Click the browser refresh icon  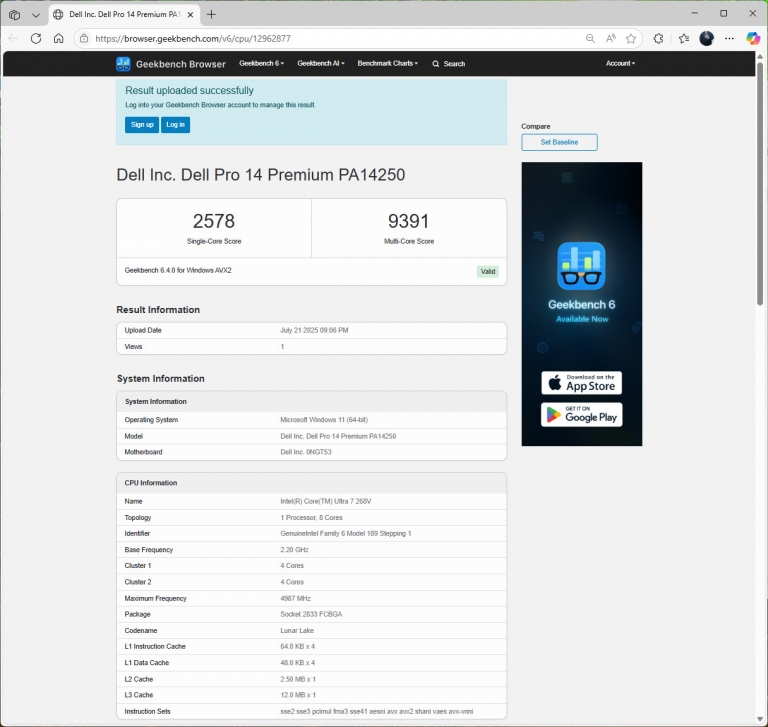(x=36, y=39)
